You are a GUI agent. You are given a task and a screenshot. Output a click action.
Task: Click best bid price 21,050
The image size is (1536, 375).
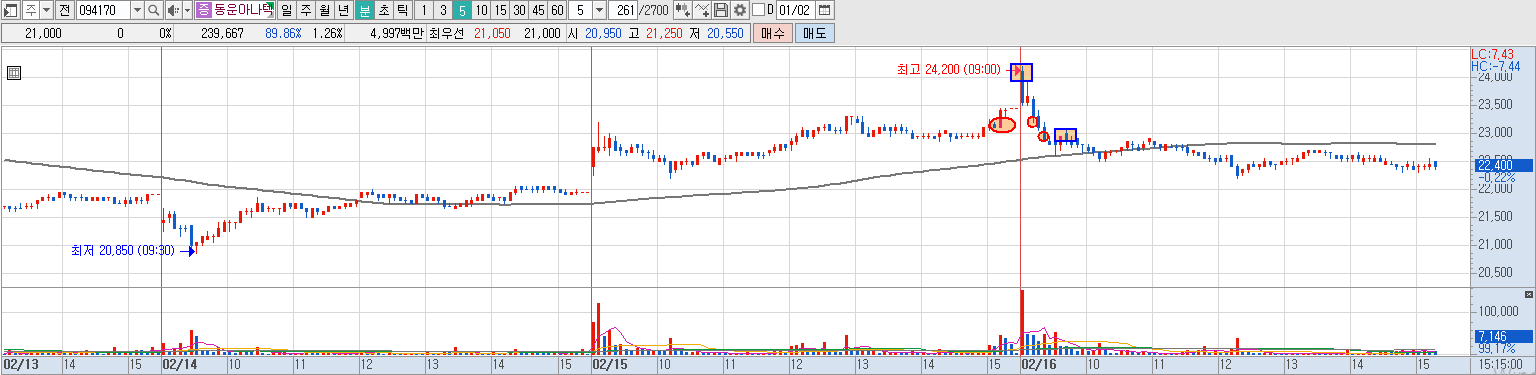point(492,33)
